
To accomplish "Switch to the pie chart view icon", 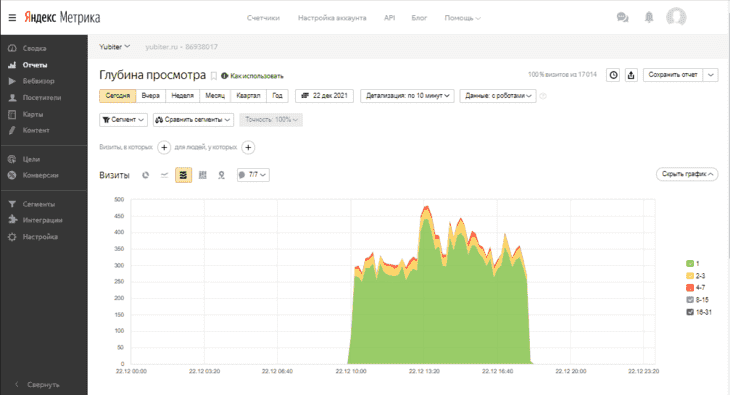I will pos(146,175).
